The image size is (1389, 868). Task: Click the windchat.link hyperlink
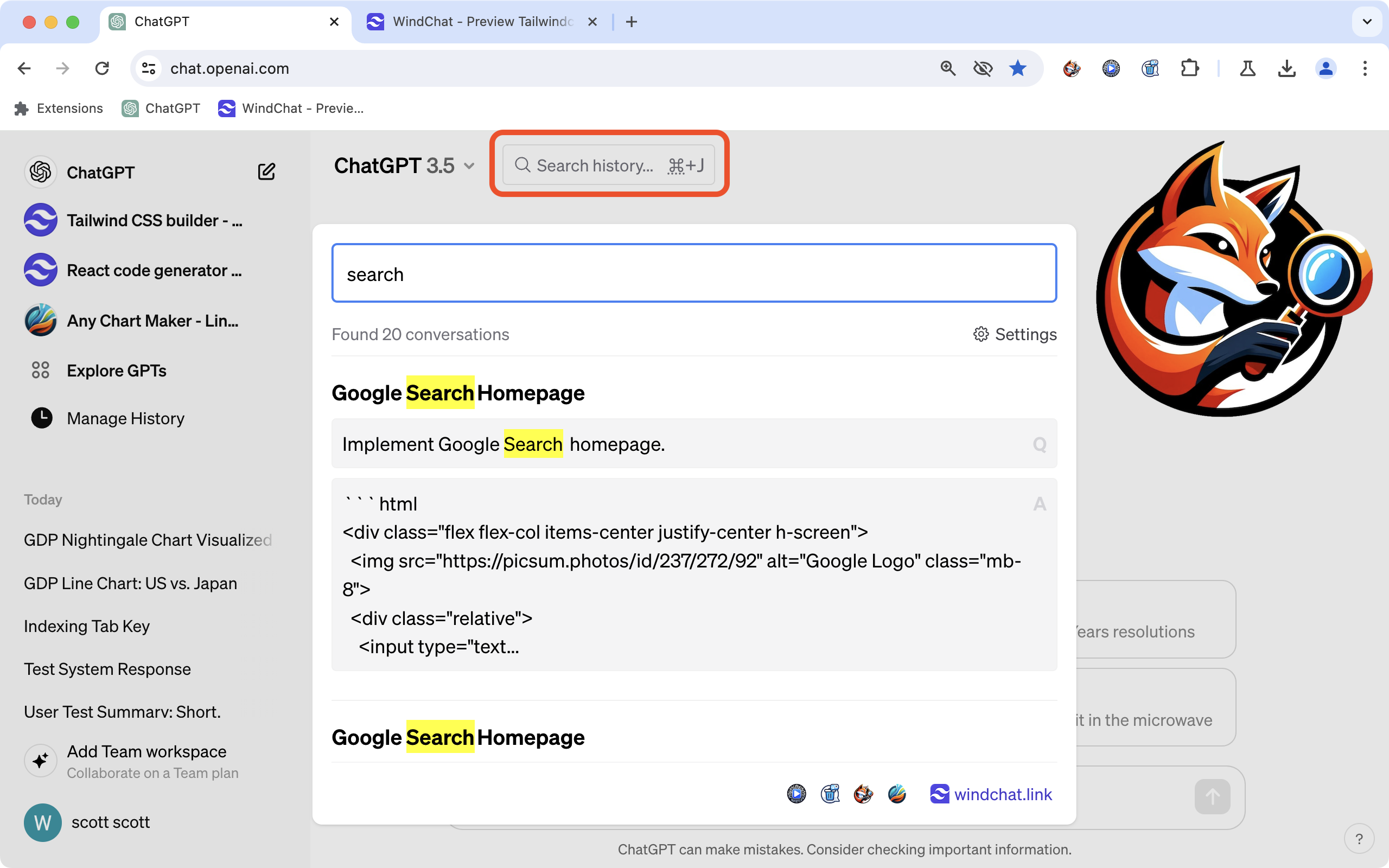pyautogui.click(x=1003, y=794)
